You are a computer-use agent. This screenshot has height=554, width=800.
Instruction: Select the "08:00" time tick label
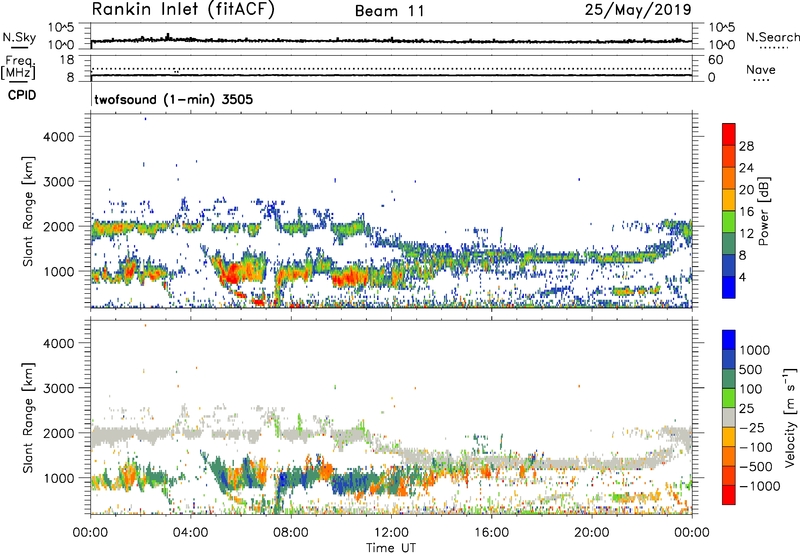pyautogui.click(x=290, y=533)
